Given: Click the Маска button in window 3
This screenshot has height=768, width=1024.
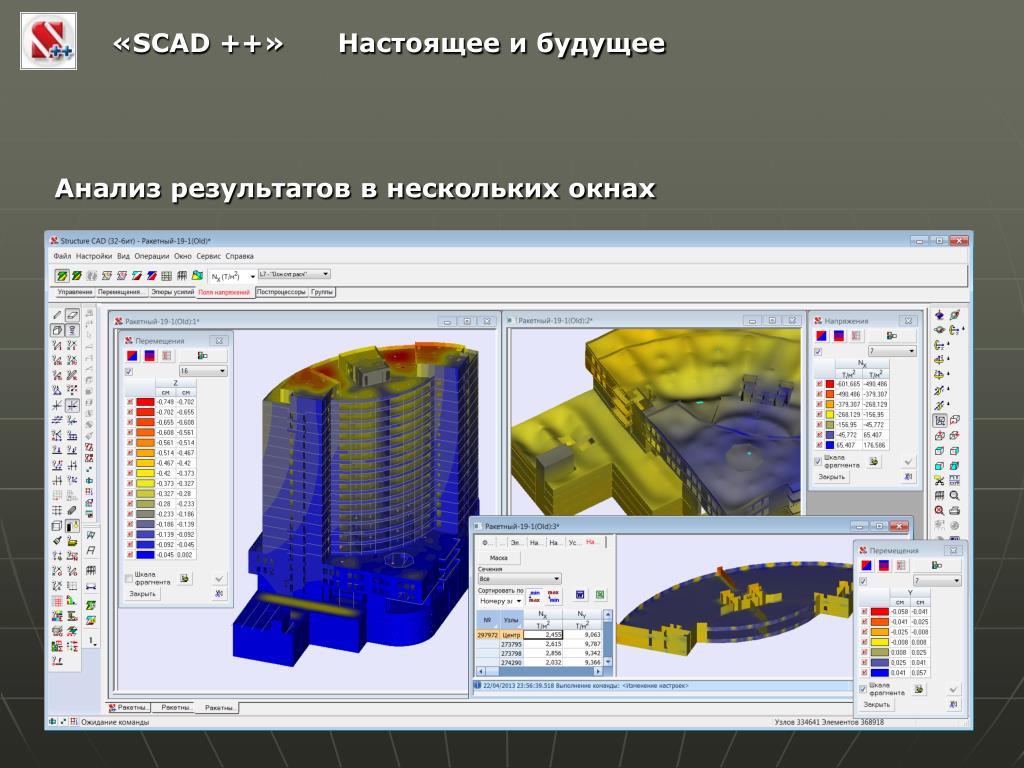Looking at the screenshot, I should (x=499, y=558).
